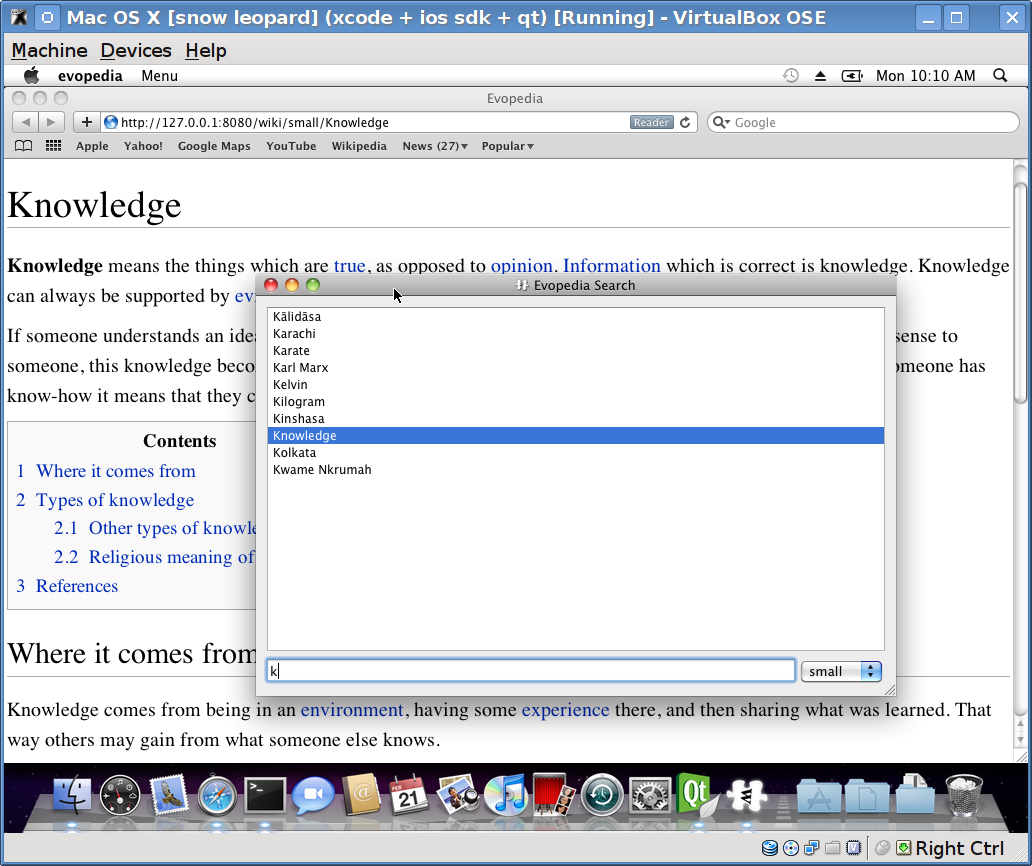Show bookmarks with the open book icon
This screenshot has height=866, width=1032.
coord(24,146)
